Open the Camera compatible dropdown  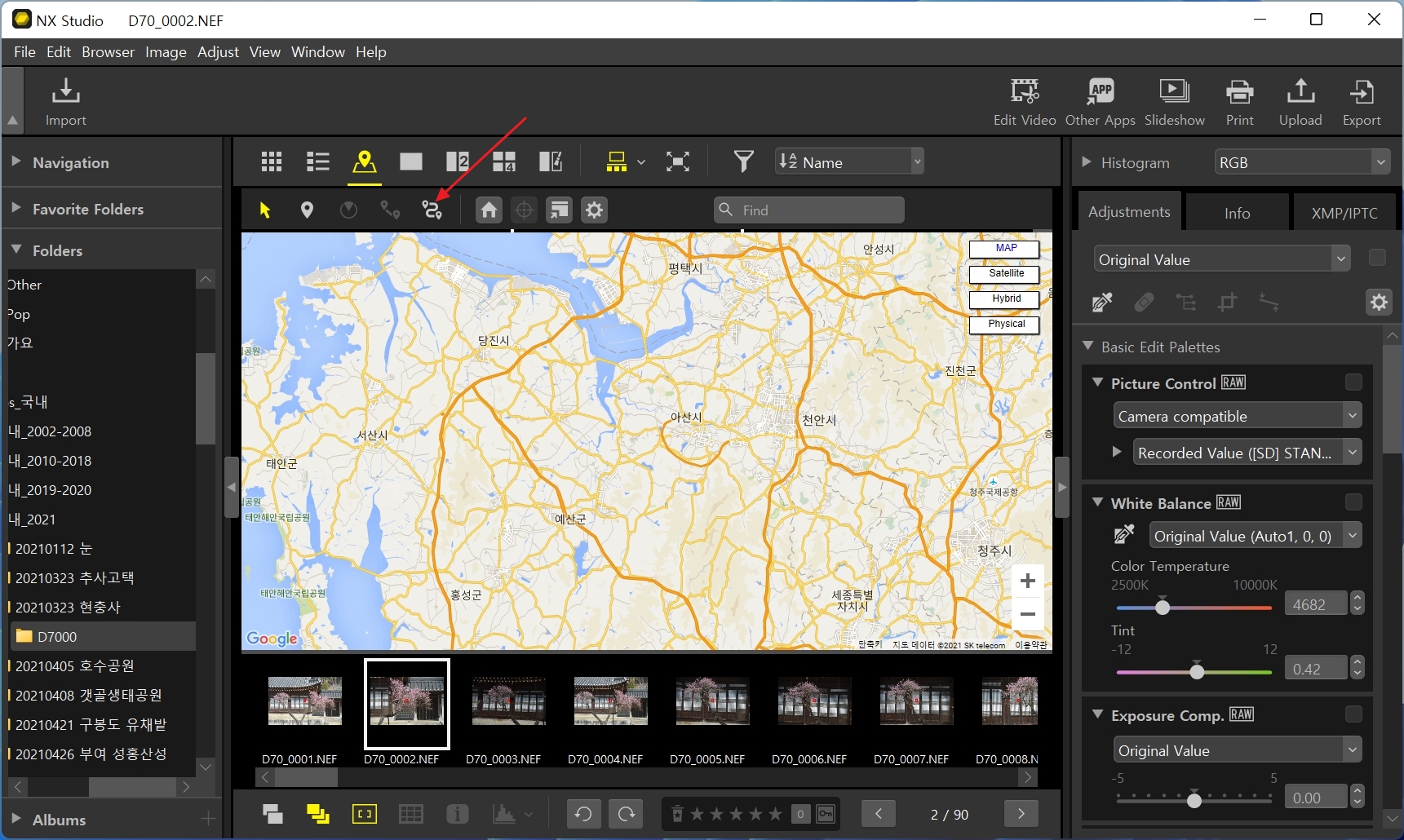(1238, 416)
